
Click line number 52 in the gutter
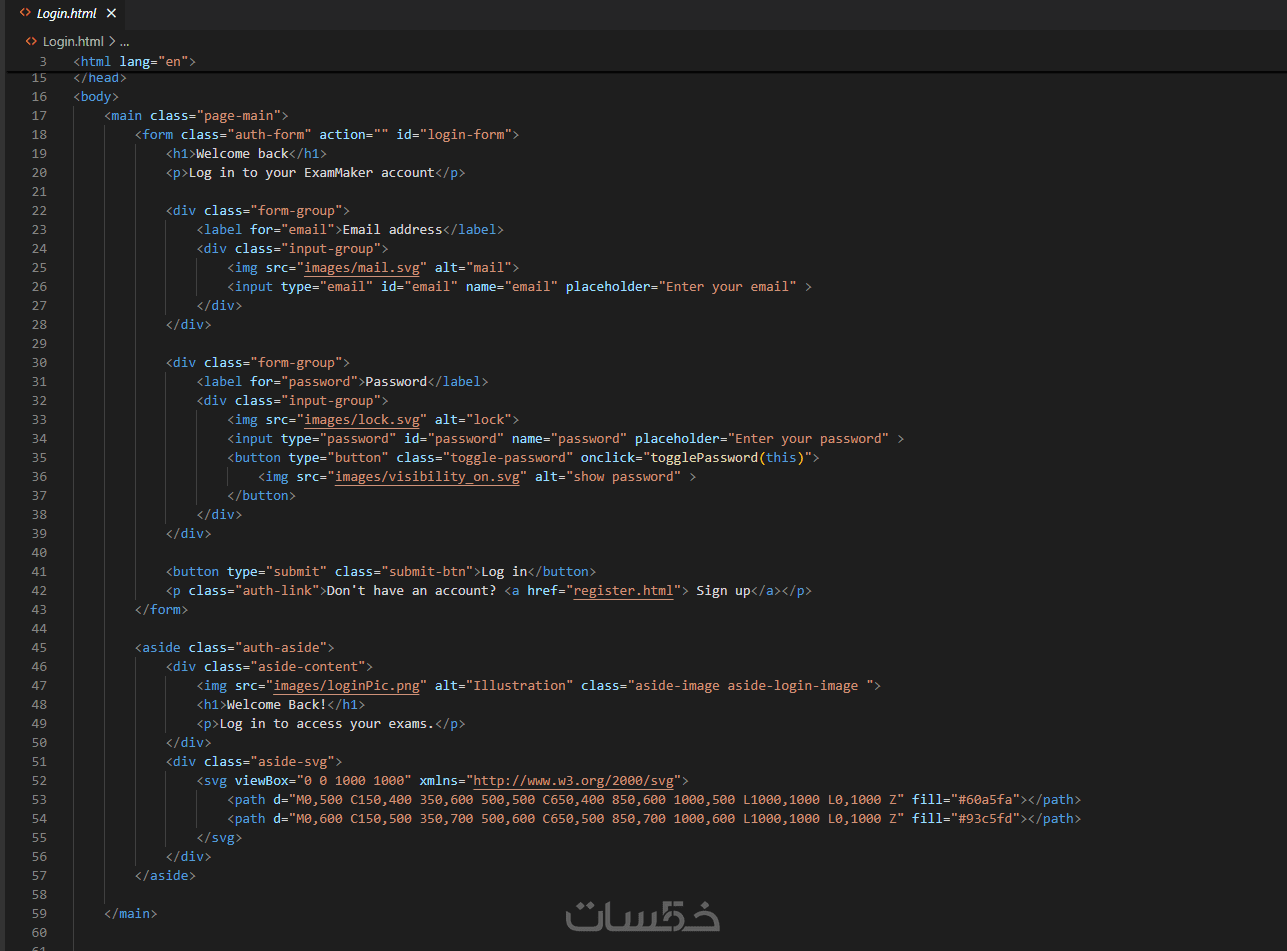[39, 780]
